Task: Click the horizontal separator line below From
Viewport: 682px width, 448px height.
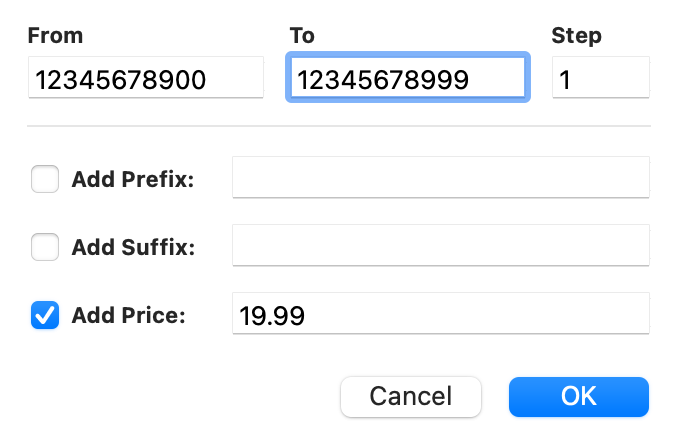Action: [339, 126]
